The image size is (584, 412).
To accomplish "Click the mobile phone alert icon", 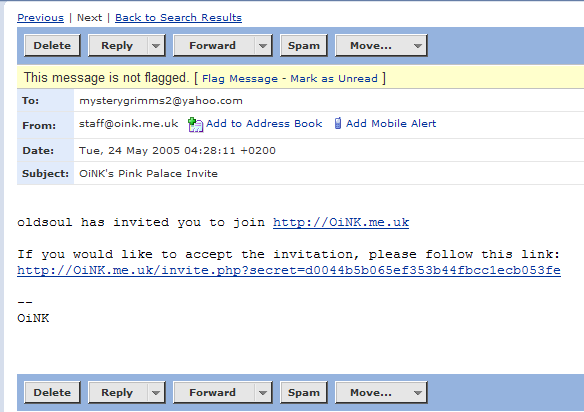I will (338, 123).
